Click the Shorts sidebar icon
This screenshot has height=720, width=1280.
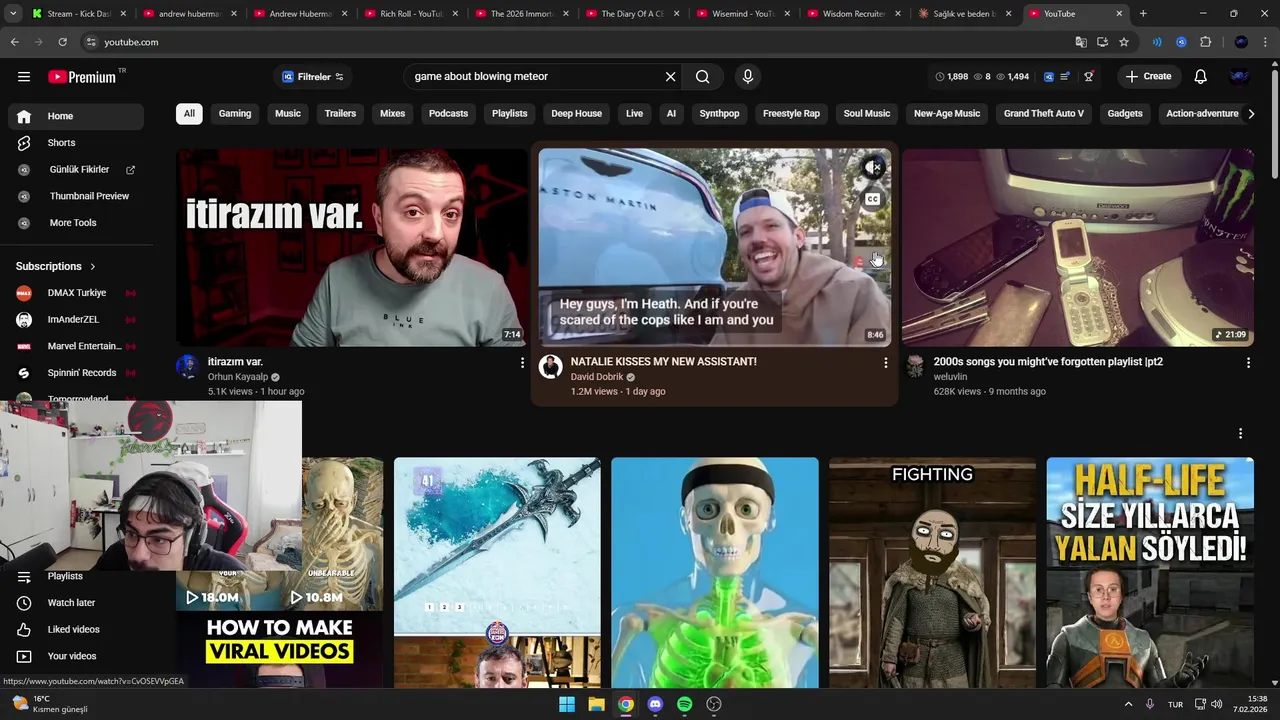pyautogui.click(x=24, y=143)
